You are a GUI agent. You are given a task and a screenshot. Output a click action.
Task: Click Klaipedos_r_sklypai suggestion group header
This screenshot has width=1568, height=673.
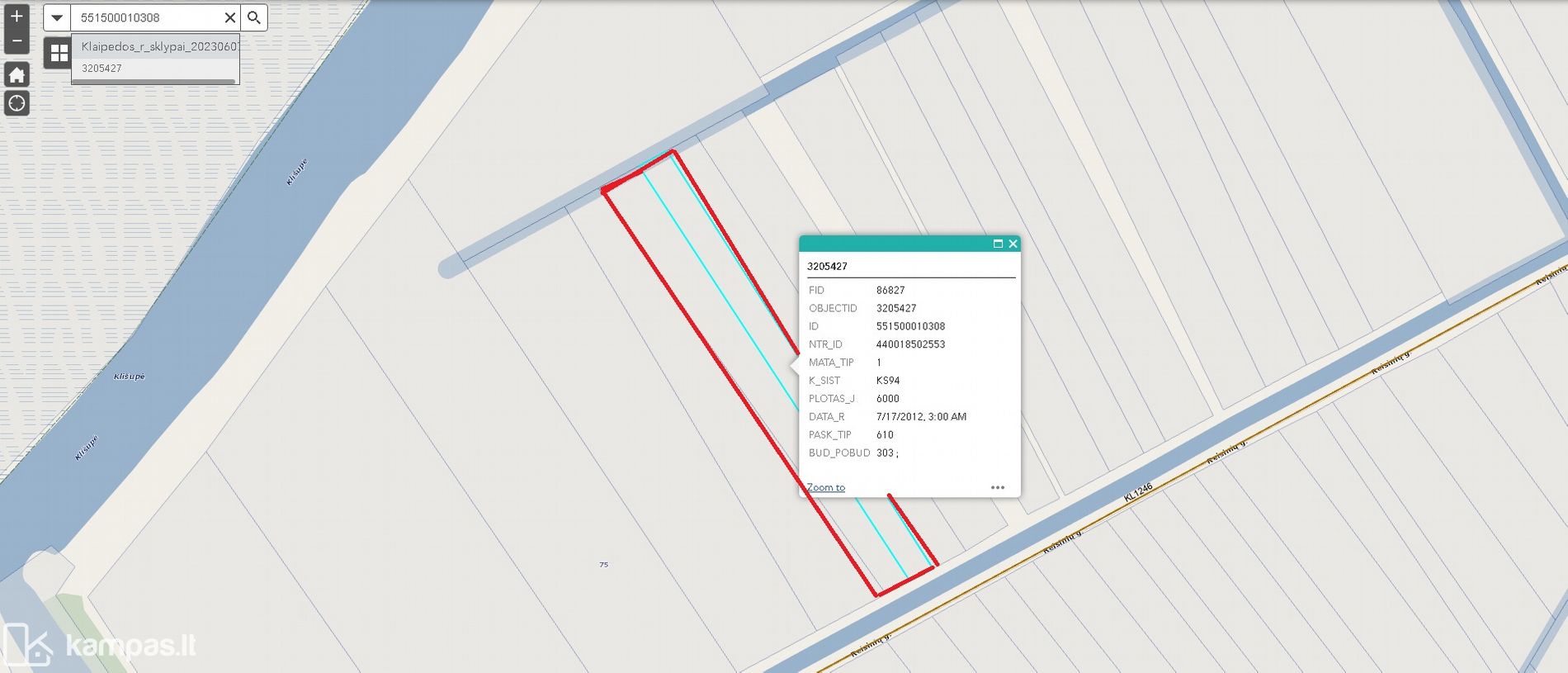tap(157, 46)
